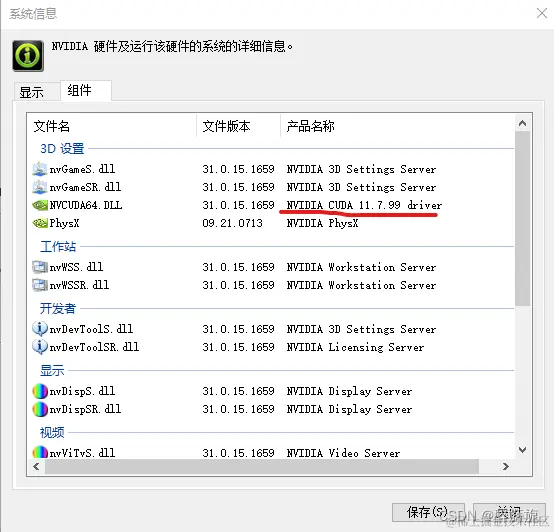Click NVIDIA 3D Settings Server in nvGameS.dll row
Viewport: 554px width, 532px height.
pos(361,169)
